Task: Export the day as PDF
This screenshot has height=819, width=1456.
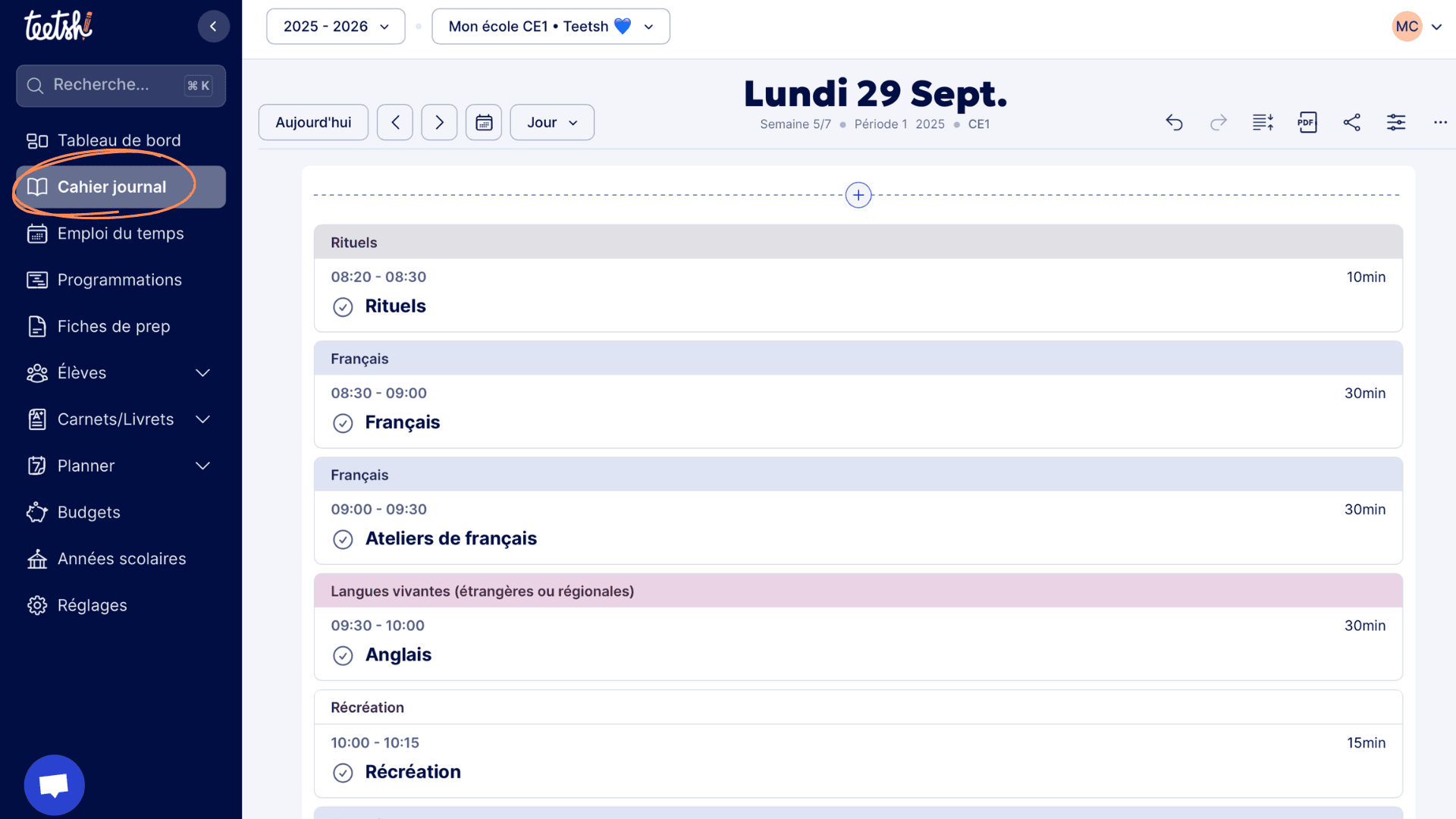Action: pyautogui.click(x=1307, y=123)
